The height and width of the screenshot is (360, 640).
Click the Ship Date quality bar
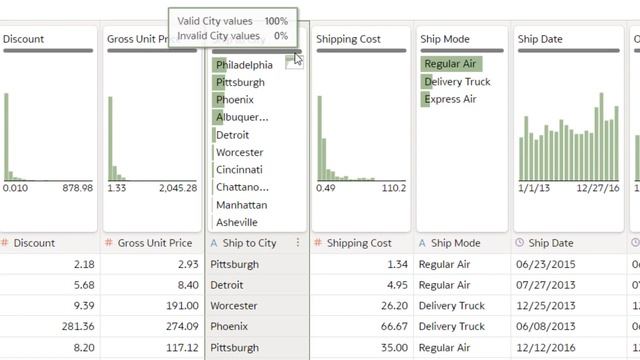coord(569,51)
